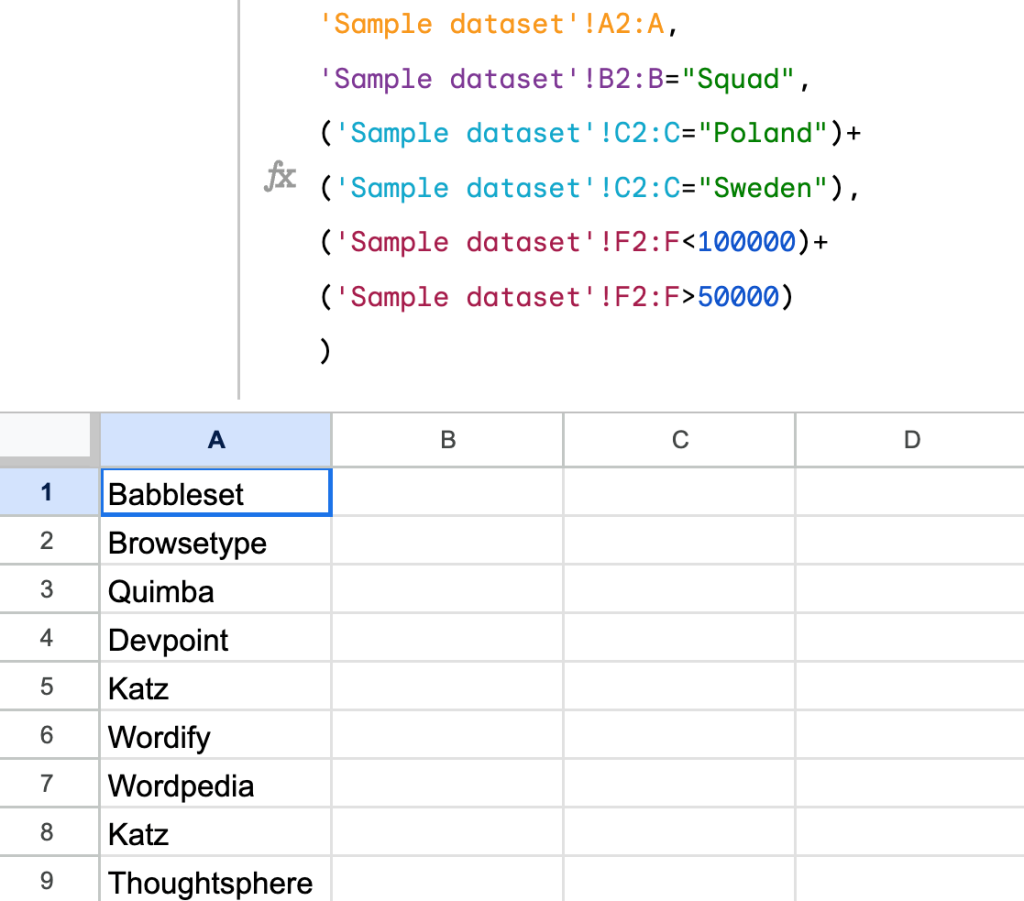Click the Wordpedia cell
Viewport: 1024px width, 901px height.
click(216, 786)
